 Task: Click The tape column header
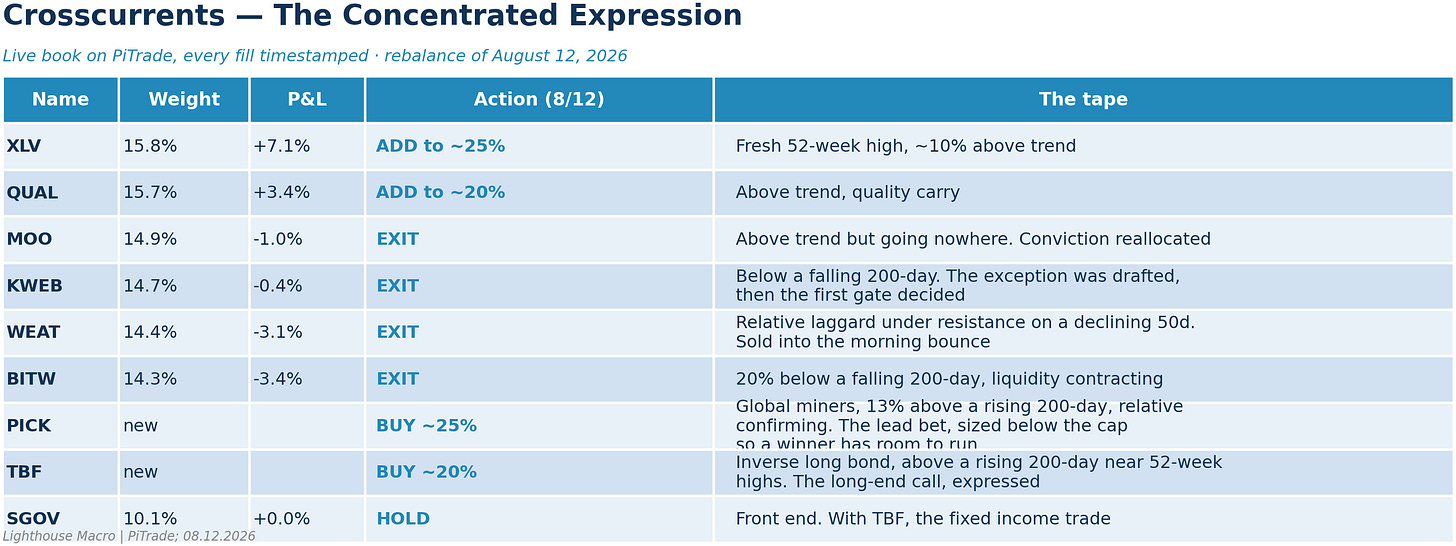1083,100
